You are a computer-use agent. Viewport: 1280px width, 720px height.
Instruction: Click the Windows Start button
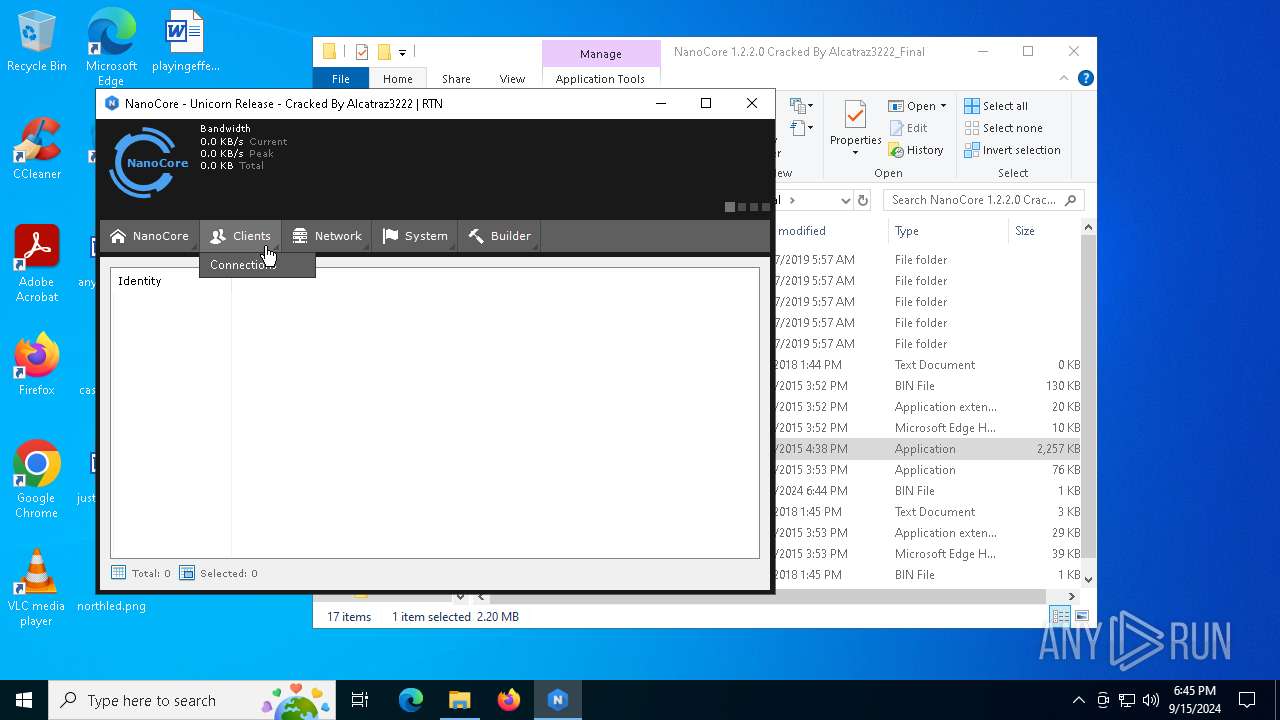point(24,700)
